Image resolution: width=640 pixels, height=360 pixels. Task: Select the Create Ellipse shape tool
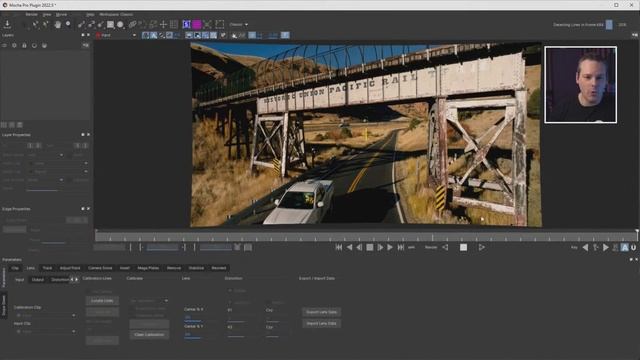[x=120, y=24]
